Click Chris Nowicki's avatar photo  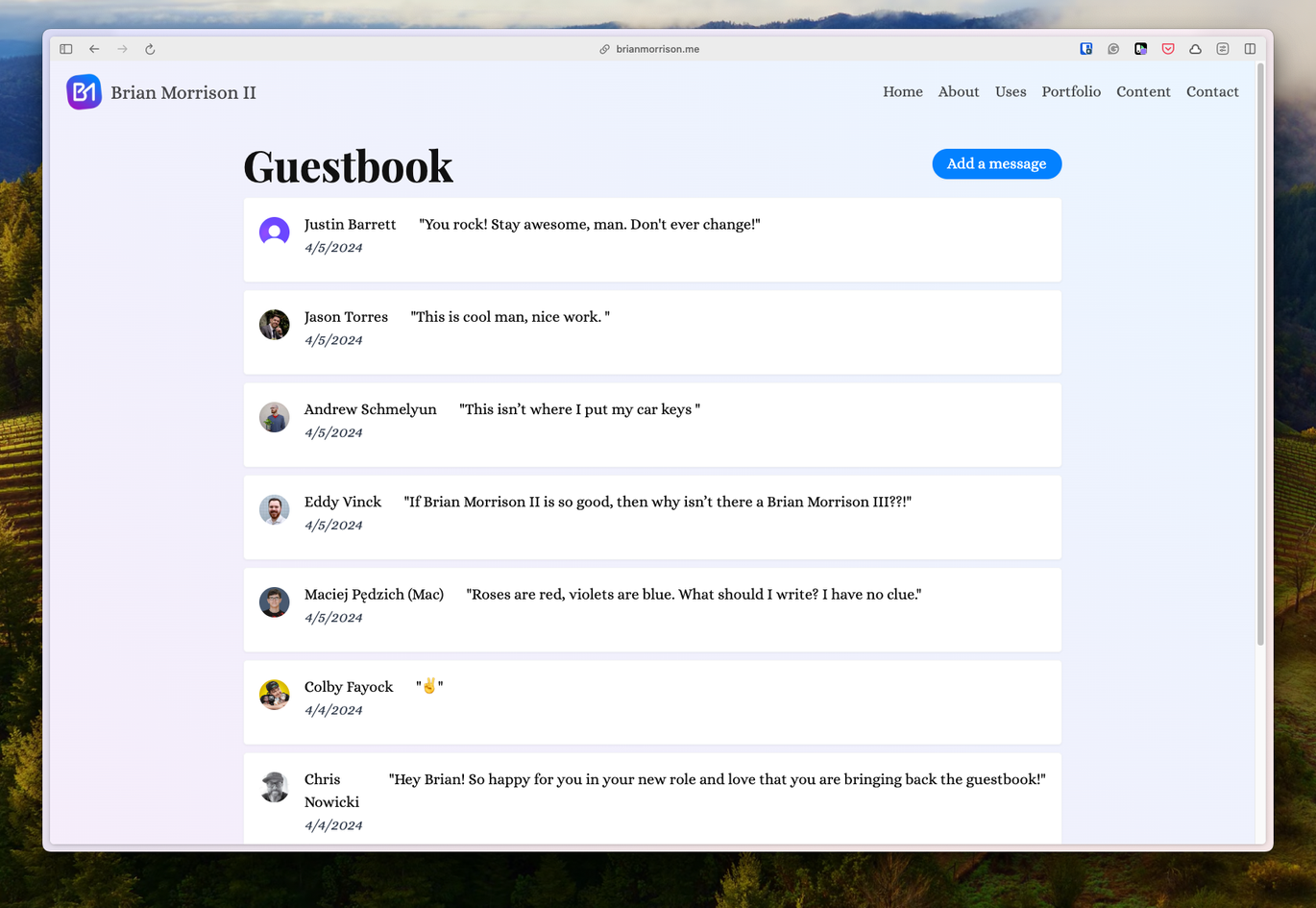tap(275, 787)
